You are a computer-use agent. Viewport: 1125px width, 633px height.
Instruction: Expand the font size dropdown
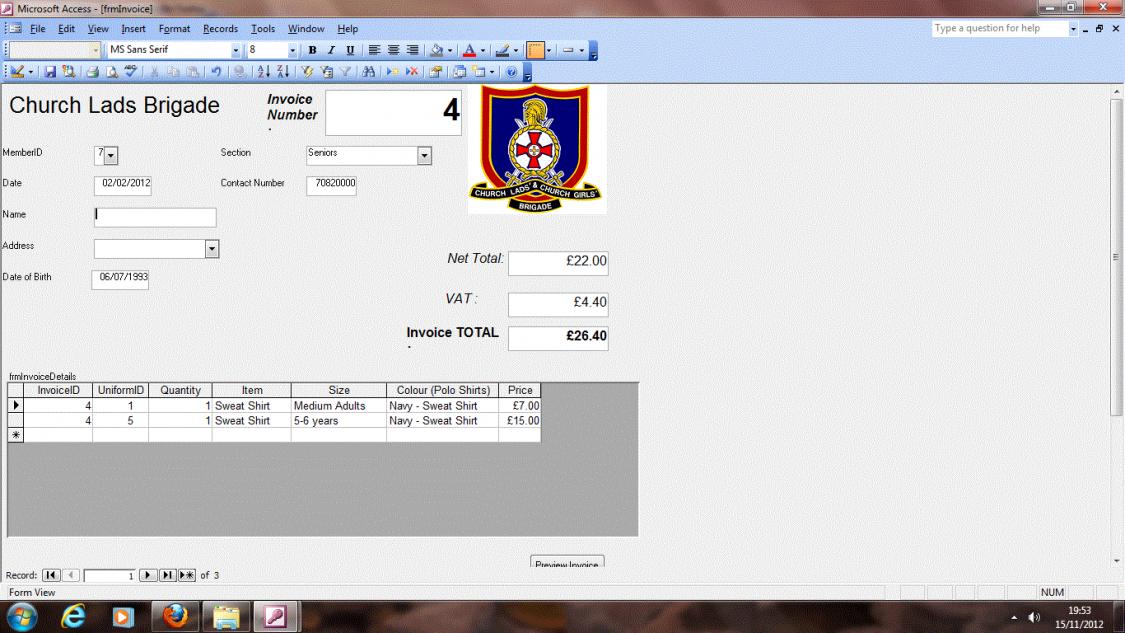(x=292, y=50)
